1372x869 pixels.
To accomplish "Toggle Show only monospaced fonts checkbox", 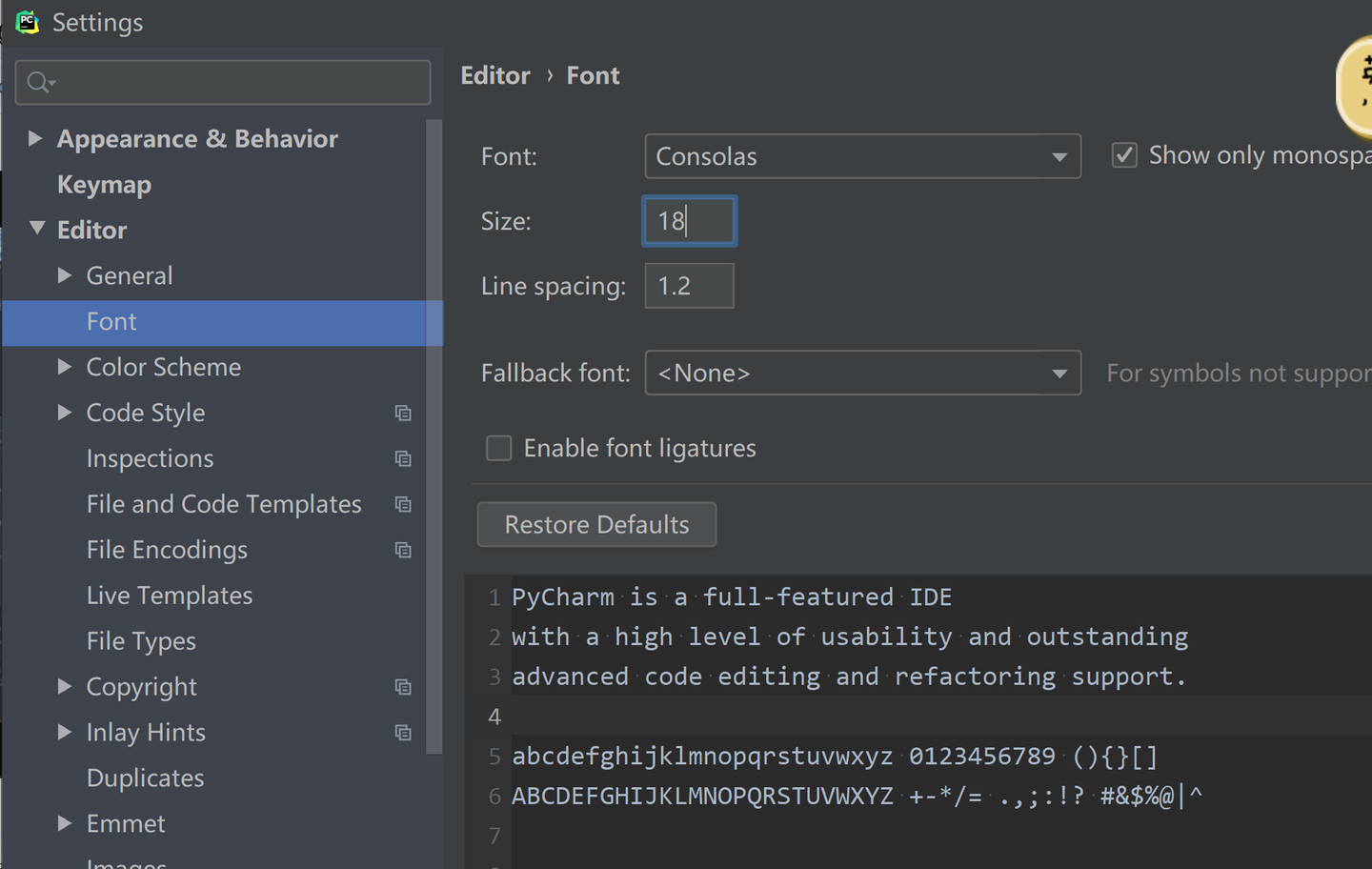I will (x=1124, y=155).
